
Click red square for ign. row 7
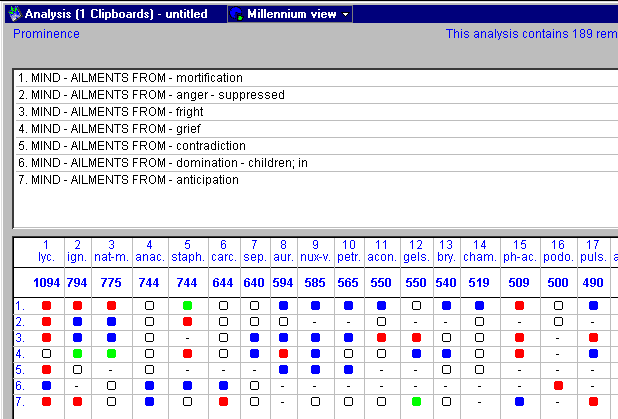tap(78, 402)
